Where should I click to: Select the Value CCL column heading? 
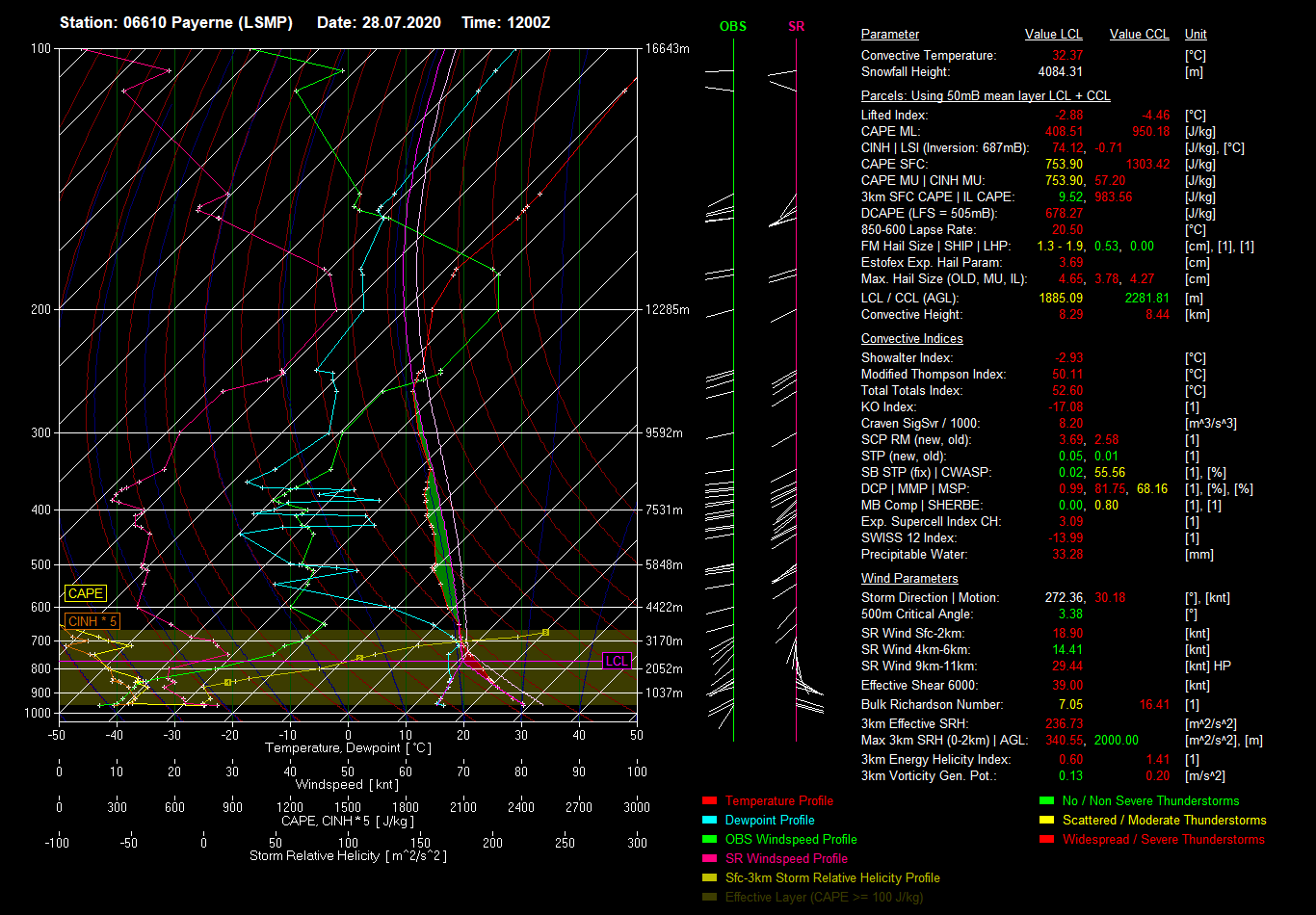click(x=1139, y=35)
